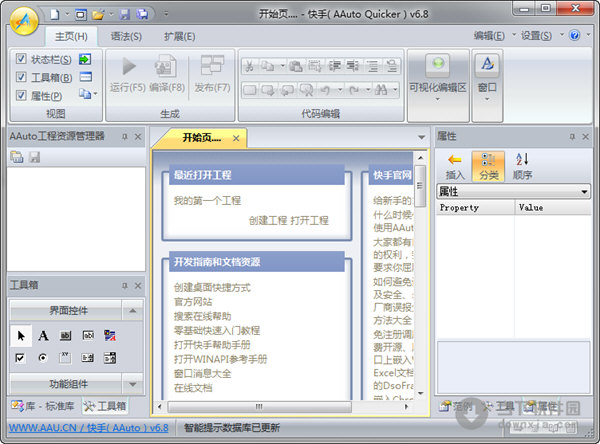The image size is (600, 444).
Task: Select the button control icon in 工具箱
Action: (x=65, y=336)
